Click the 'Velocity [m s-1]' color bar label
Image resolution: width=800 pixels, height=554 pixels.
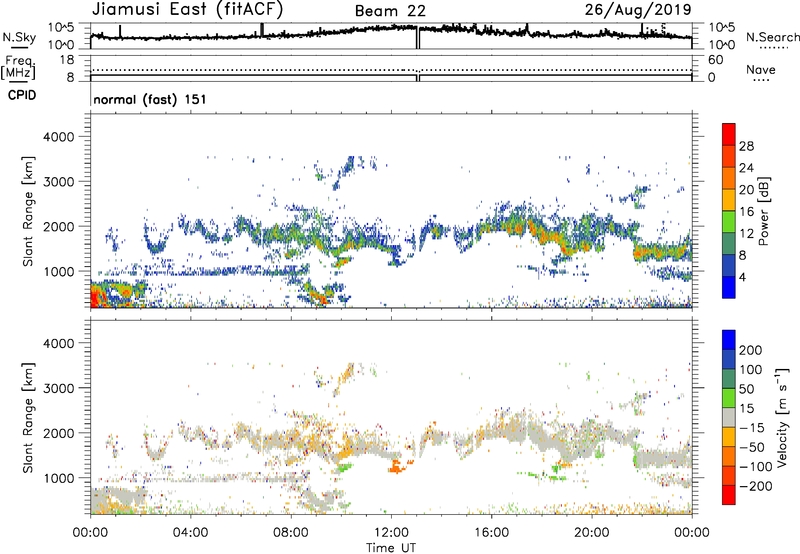click(781, 417)
